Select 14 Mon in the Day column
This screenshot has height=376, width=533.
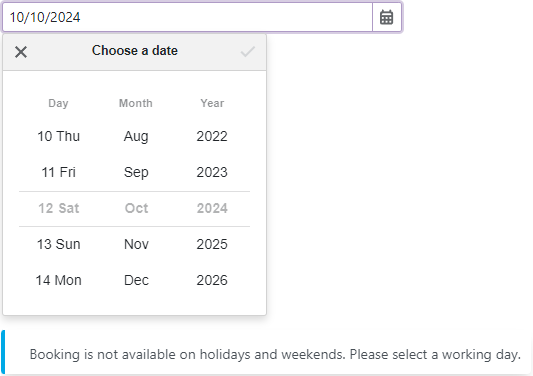pyautogui.click(x=58, y=280)
